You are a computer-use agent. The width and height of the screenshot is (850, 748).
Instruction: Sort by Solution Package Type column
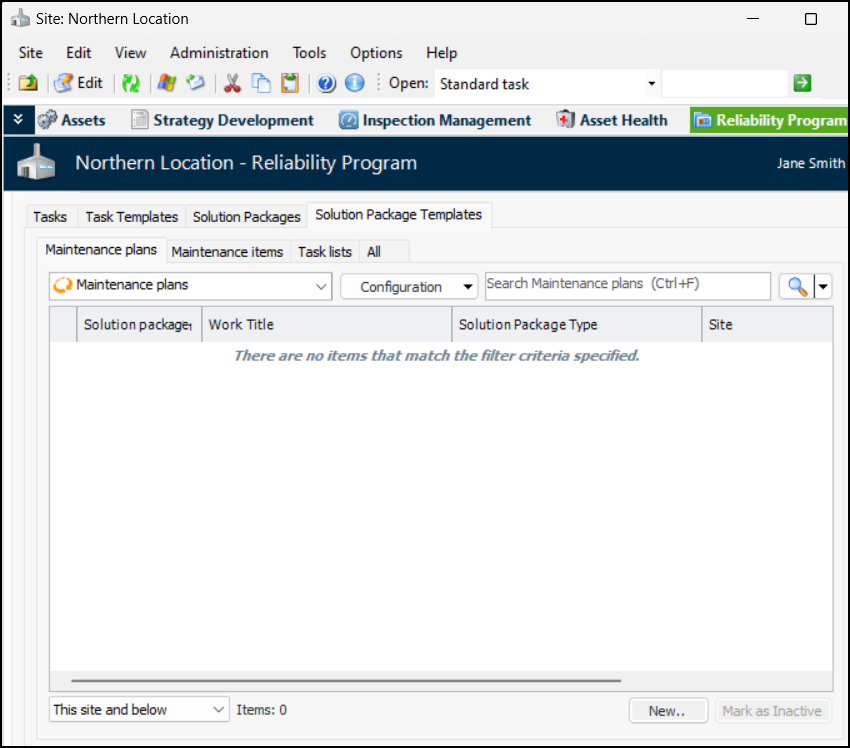576,324
